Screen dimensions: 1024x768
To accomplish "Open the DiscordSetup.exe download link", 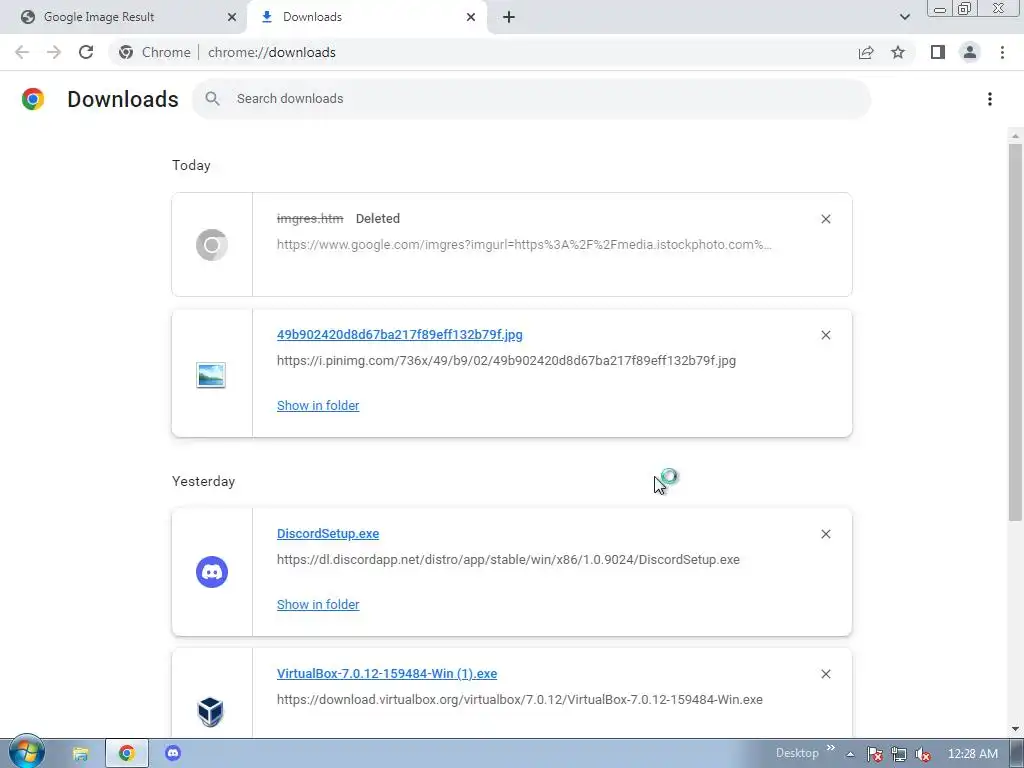I will [328, 534].
